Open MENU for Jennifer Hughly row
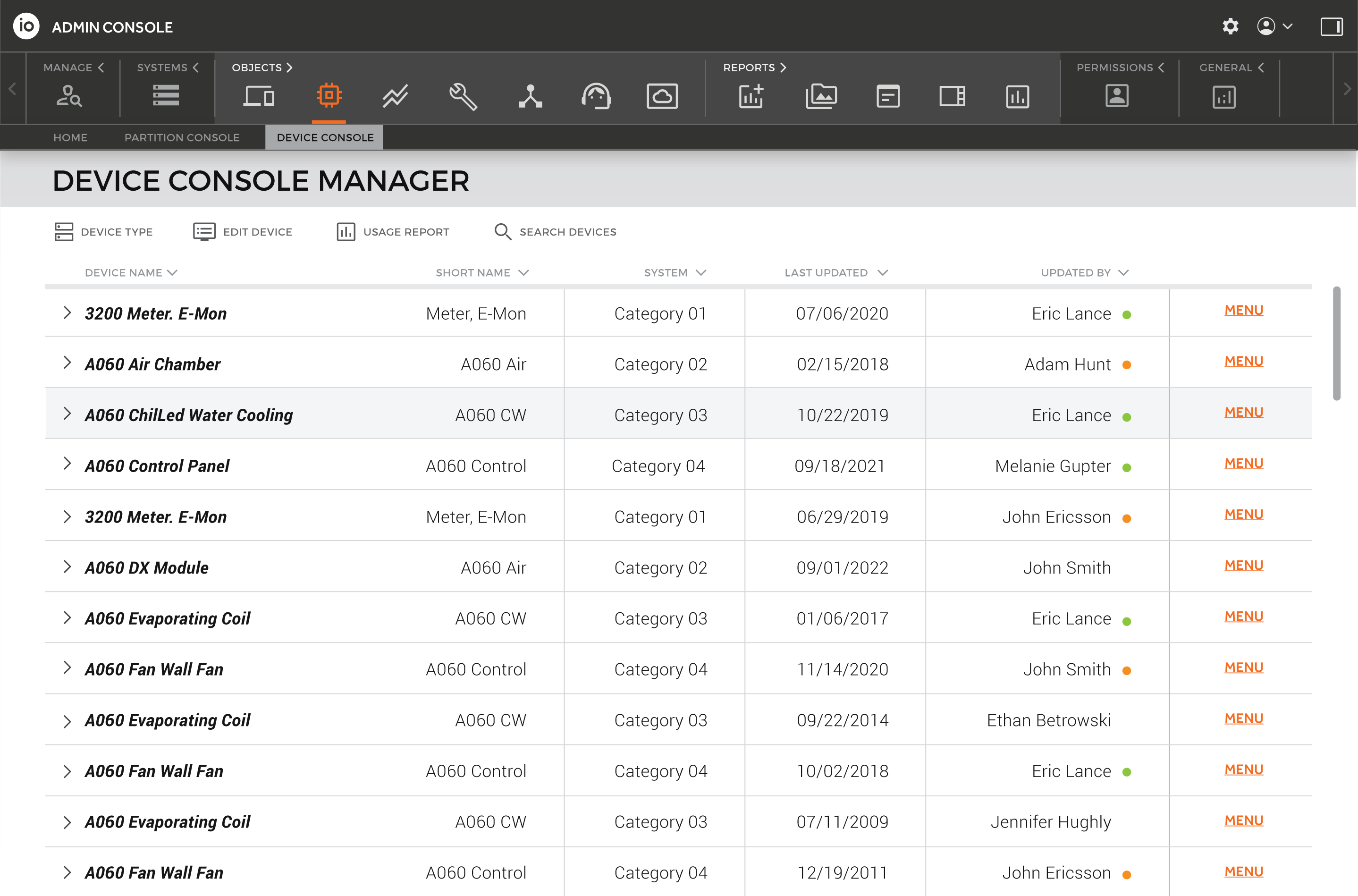This screenshot has height=896, width=1358. coord(1244,820)
